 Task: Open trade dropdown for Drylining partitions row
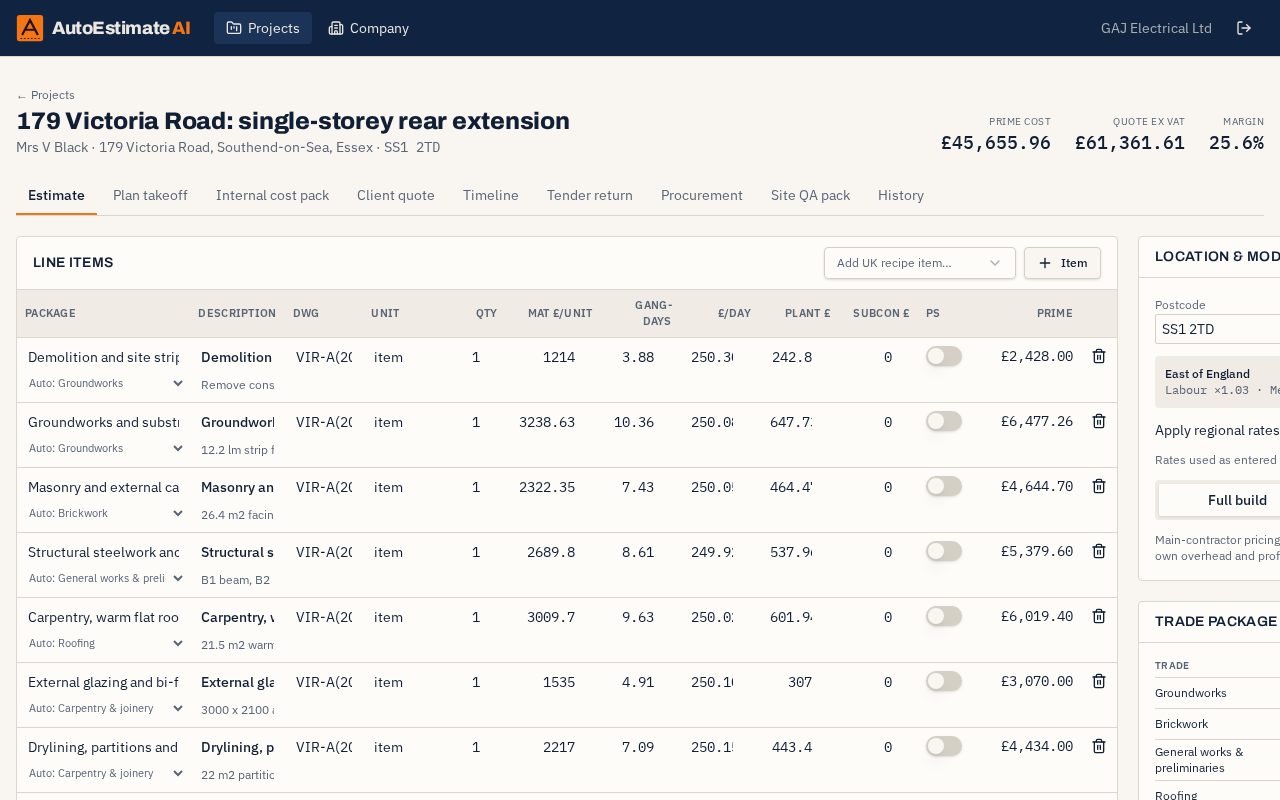pos(106,773)
